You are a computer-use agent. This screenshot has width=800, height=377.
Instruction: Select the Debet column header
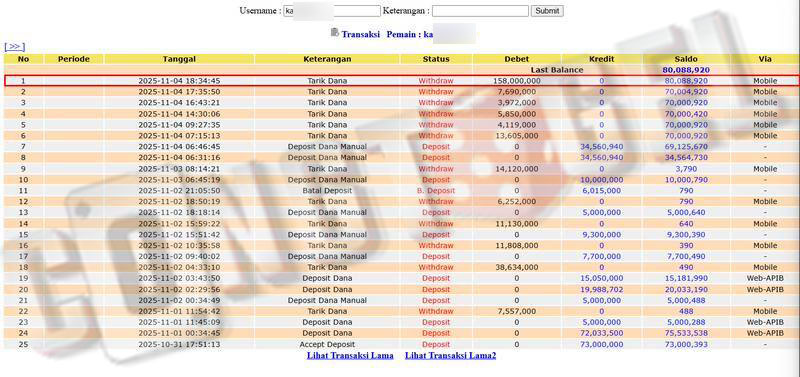point(517,59)
